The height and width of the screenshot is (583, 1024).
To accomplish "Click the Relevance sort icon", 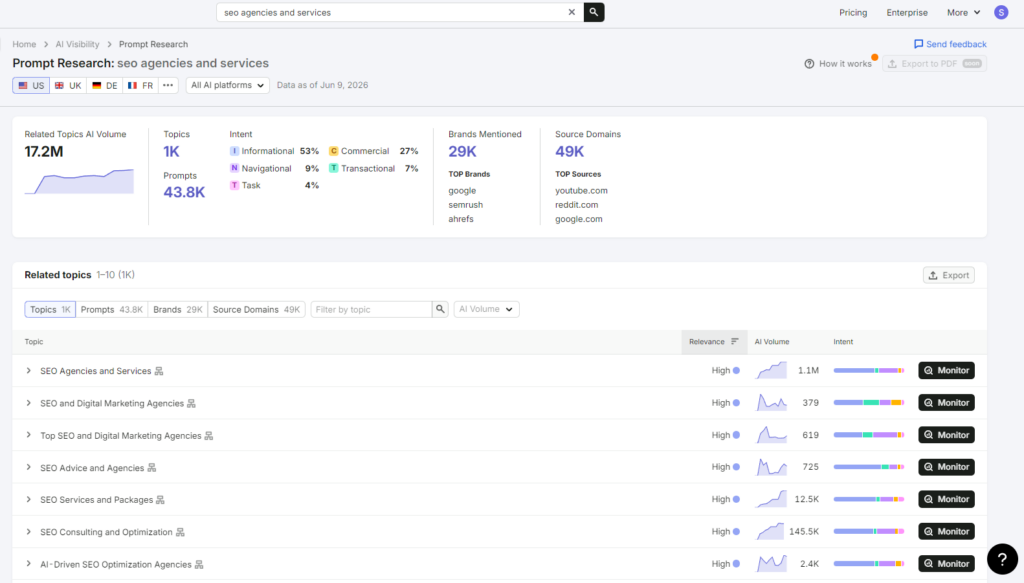I will [735, 341].
